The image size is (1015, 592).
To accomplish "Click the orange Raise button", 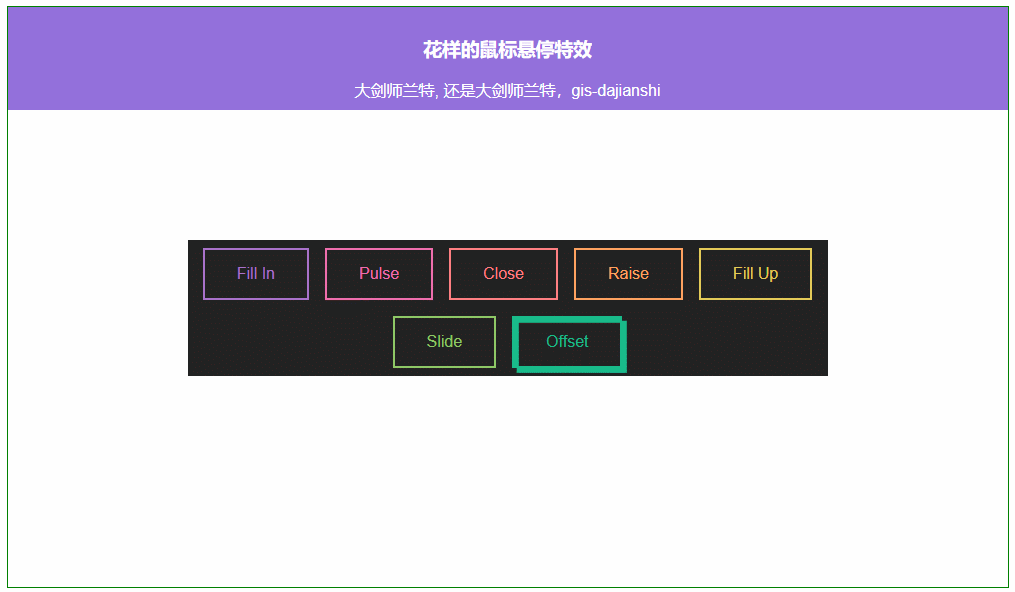I will (x=628, y=274).
